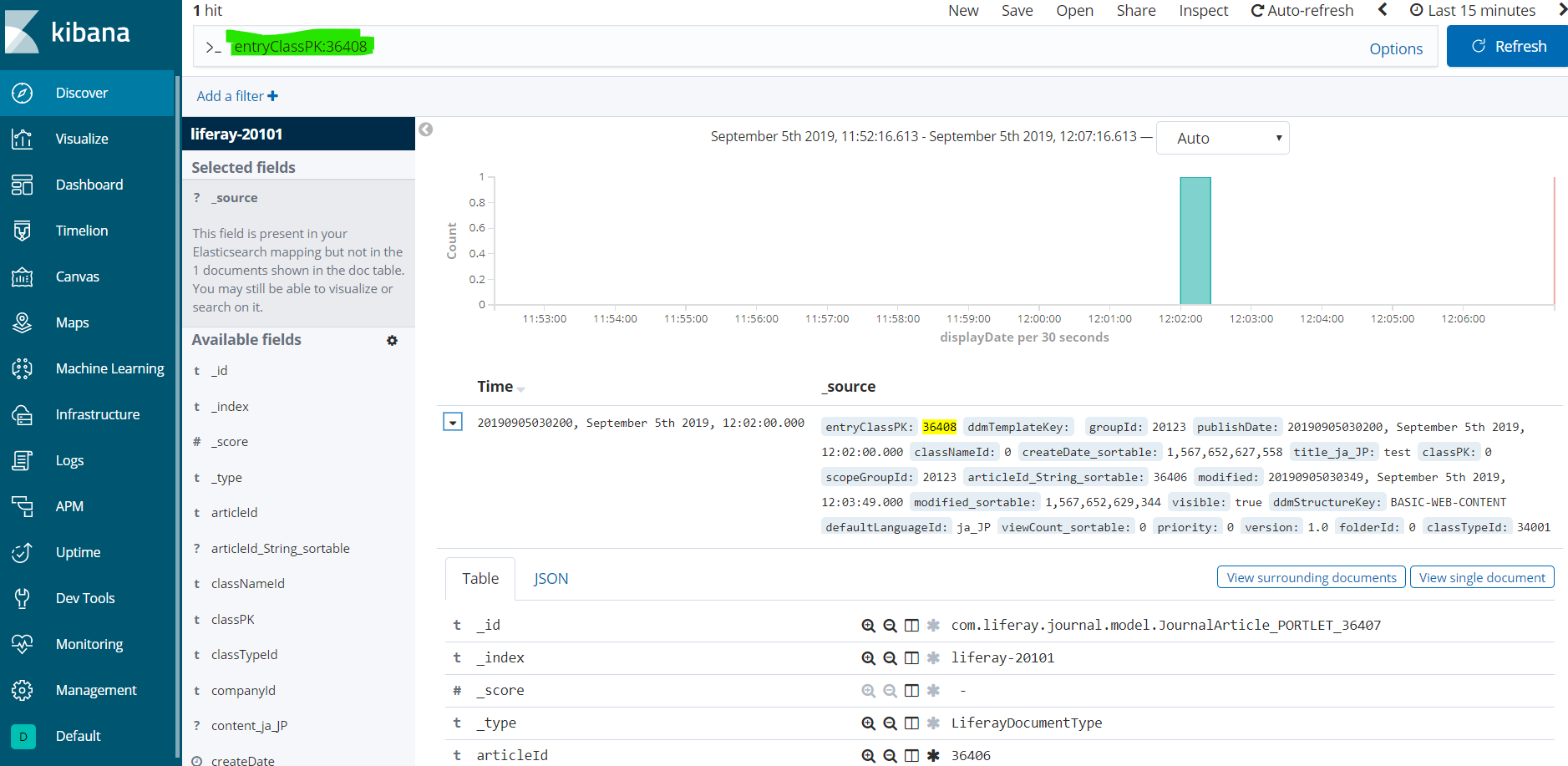Click Share in top menu
The image size is (1568, 766).
point(1136,11)
